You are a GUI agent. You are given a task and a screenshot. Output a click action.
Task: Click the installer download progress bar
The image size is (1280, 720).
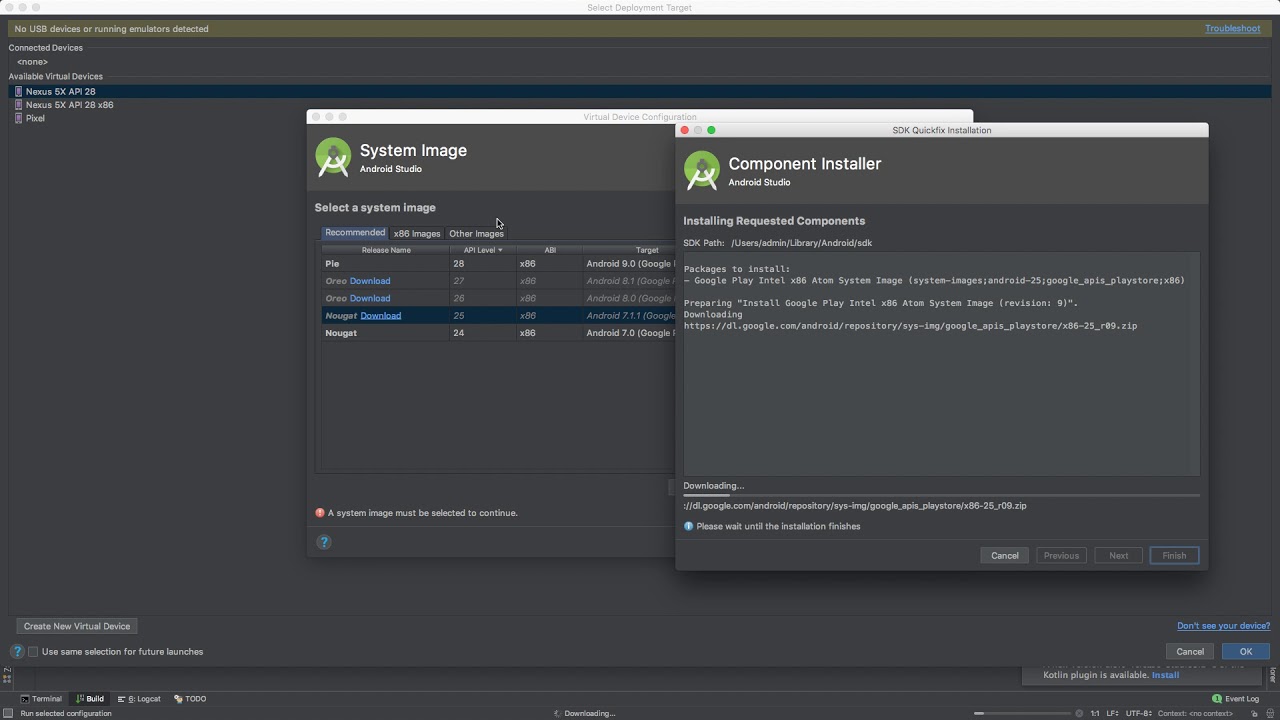pyautogui.click(x=941, y=495)
